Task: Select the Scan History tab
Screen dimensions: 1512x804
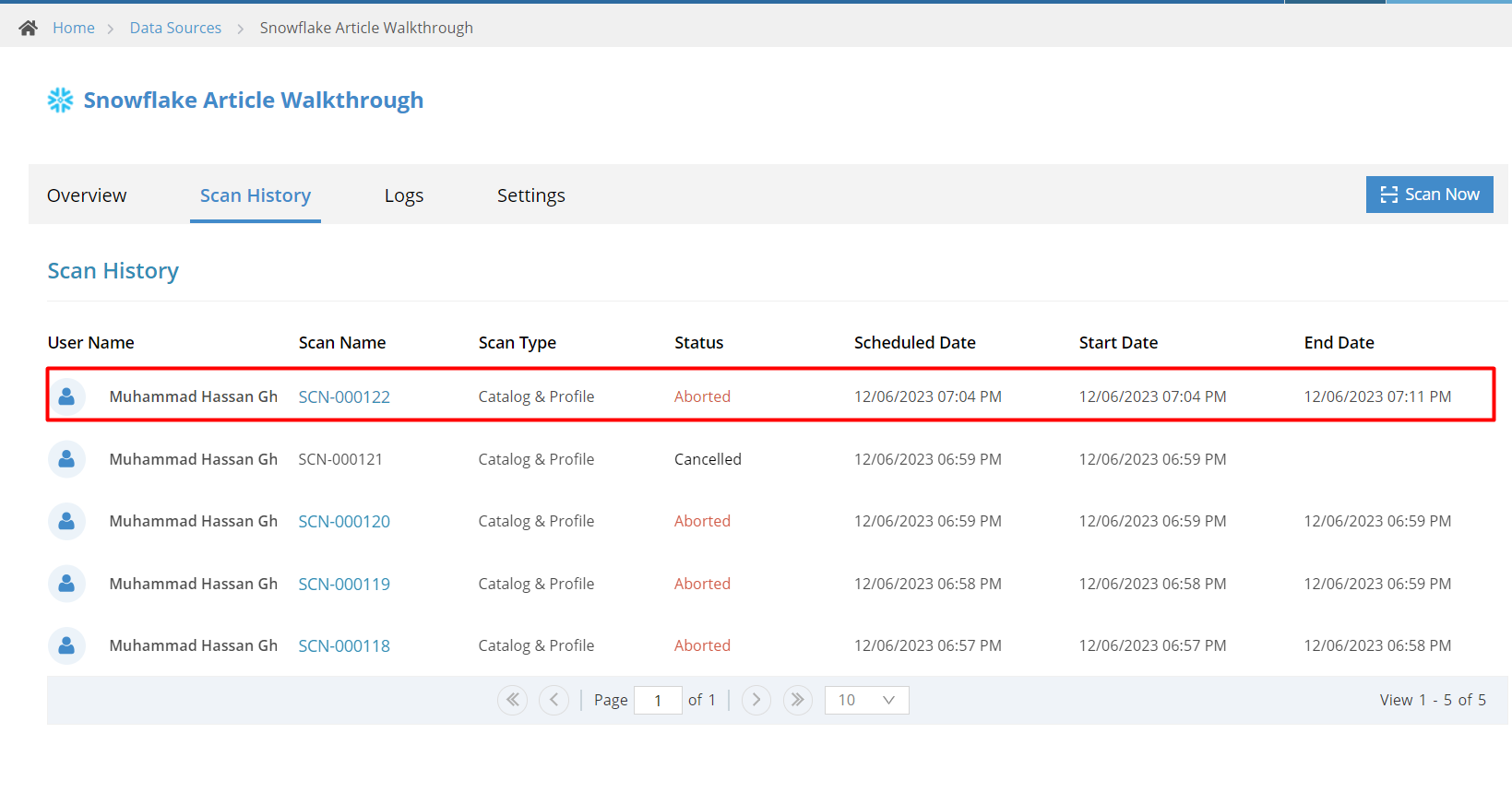Action: (256, 195)
